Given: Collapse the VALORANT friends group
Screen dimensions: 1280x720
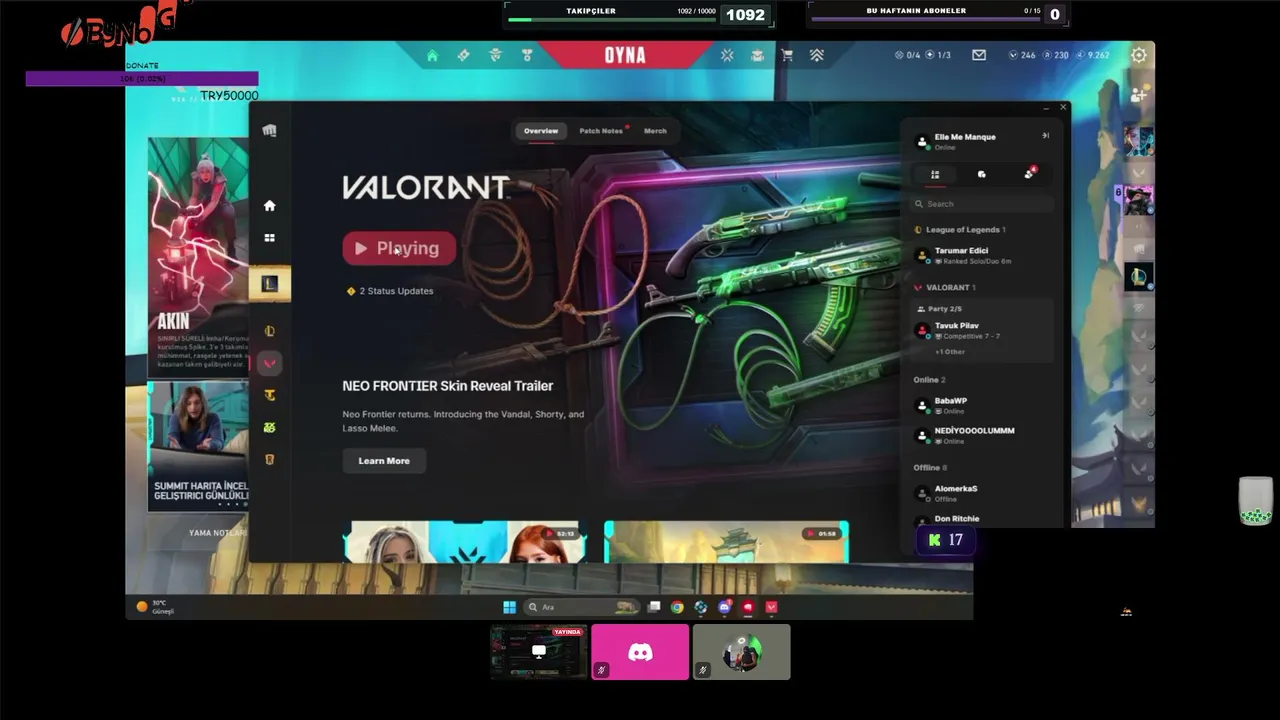Looking at the screenshot, I should (x=945, y=287).
